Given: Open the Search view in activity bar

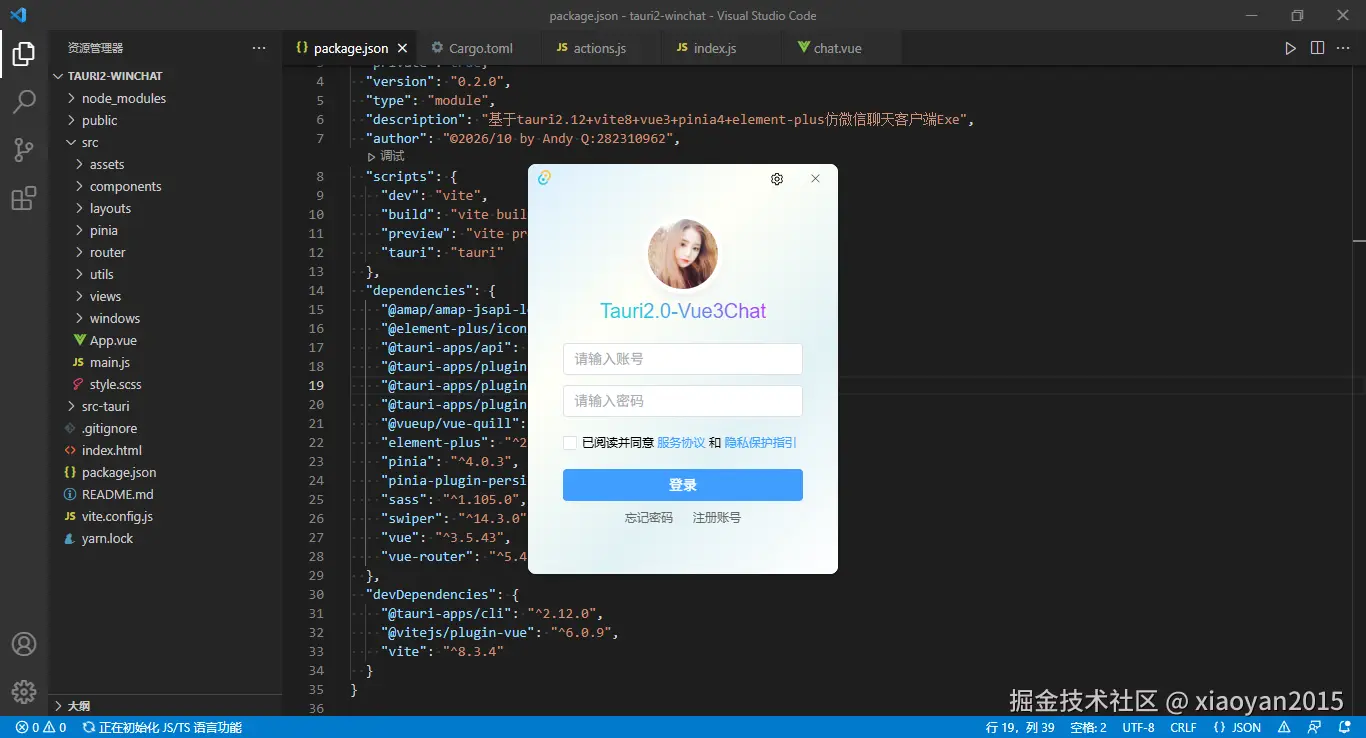Looking at the screenshot, I should 24,102.
